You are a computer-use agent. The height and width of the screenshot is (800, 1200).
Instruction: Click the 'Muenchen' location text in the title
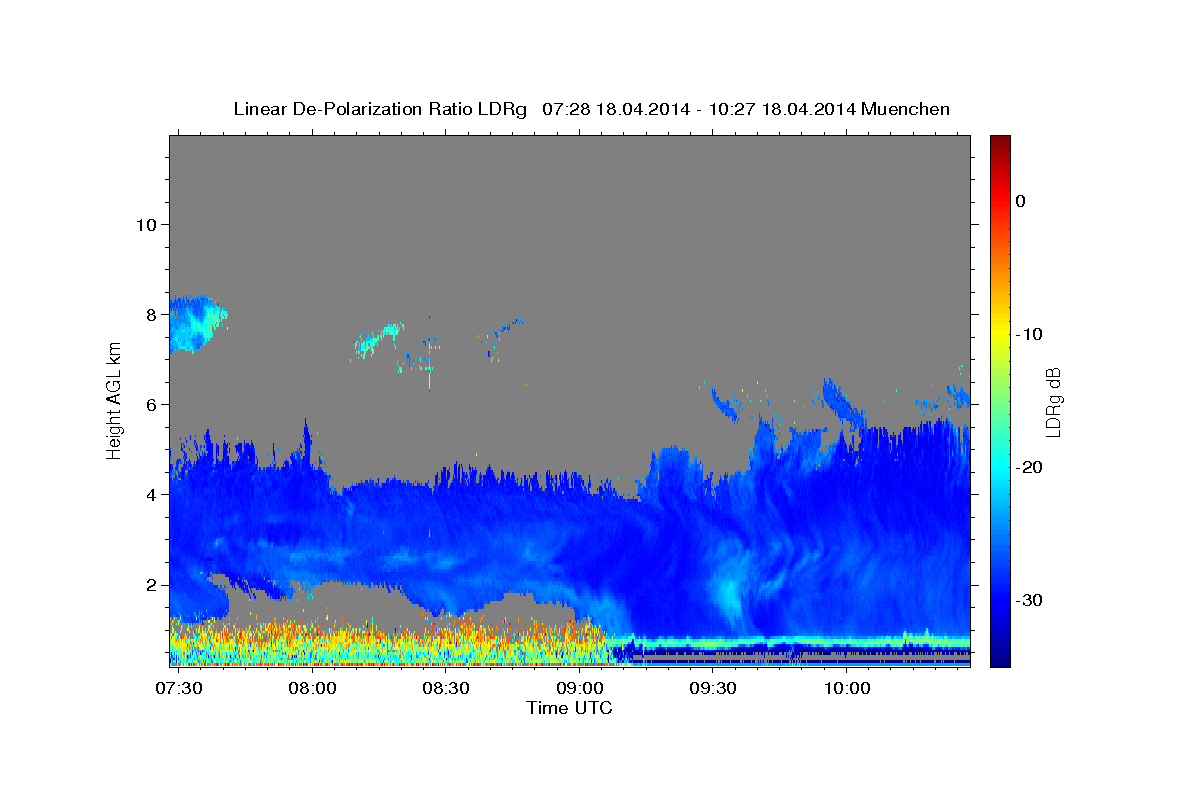pyautogui.click(x=906, y=109)
